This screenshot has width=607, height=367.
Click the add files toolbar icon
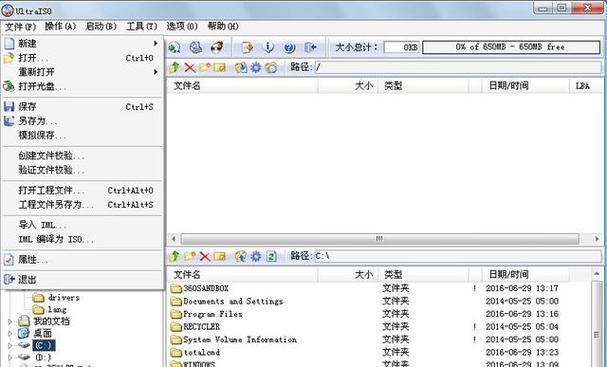(247, 47)
